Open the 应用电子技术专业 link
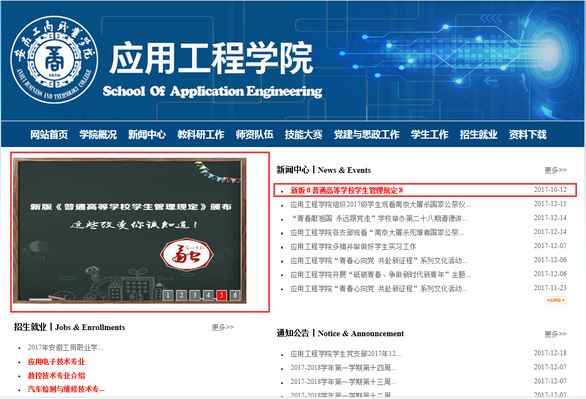Image resolution: width=586 pixels, height=399 pixels. (56, 361)
